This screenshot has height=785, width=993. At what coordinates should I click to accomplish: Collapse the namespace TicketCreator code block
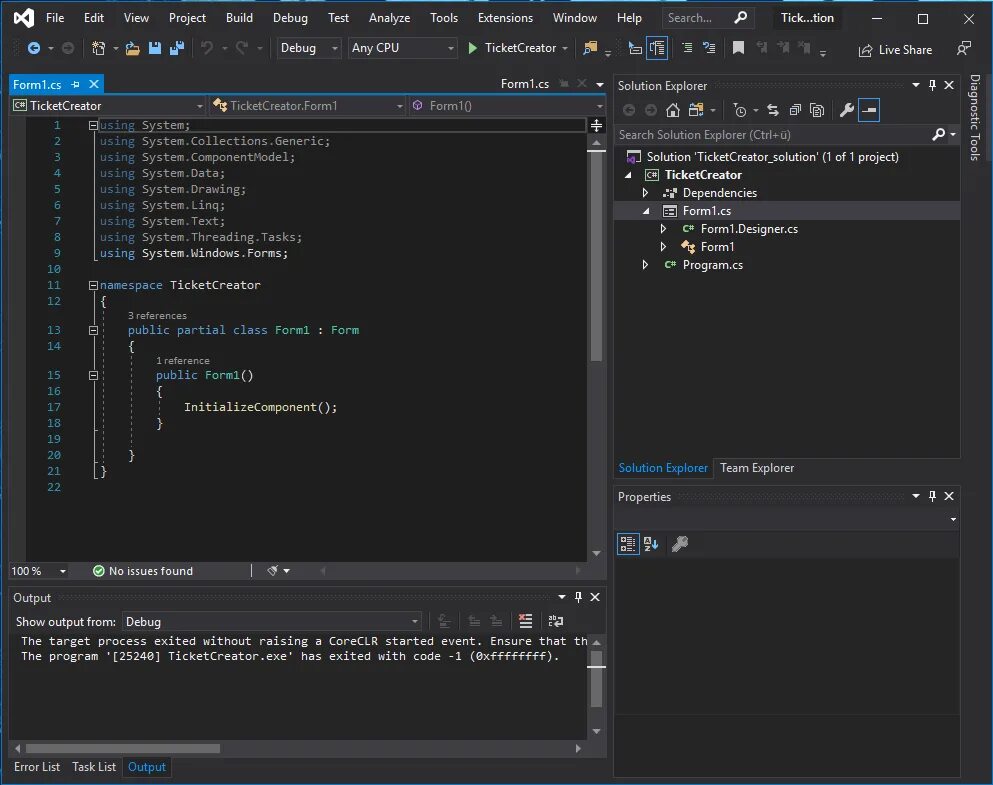[93, 286]
